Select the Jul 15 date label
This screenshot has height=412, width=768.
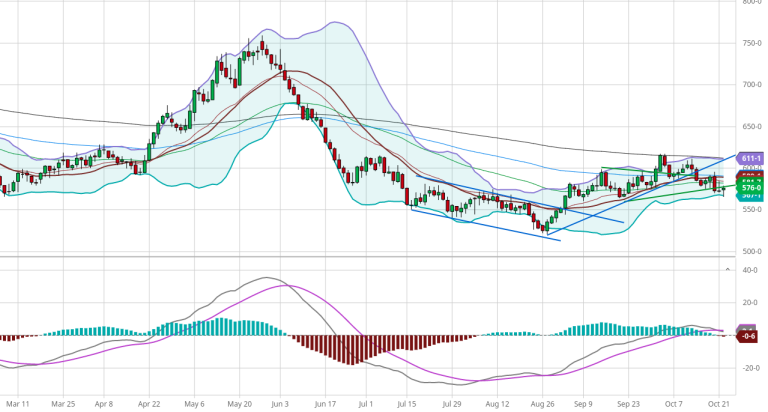pos(406,404)
